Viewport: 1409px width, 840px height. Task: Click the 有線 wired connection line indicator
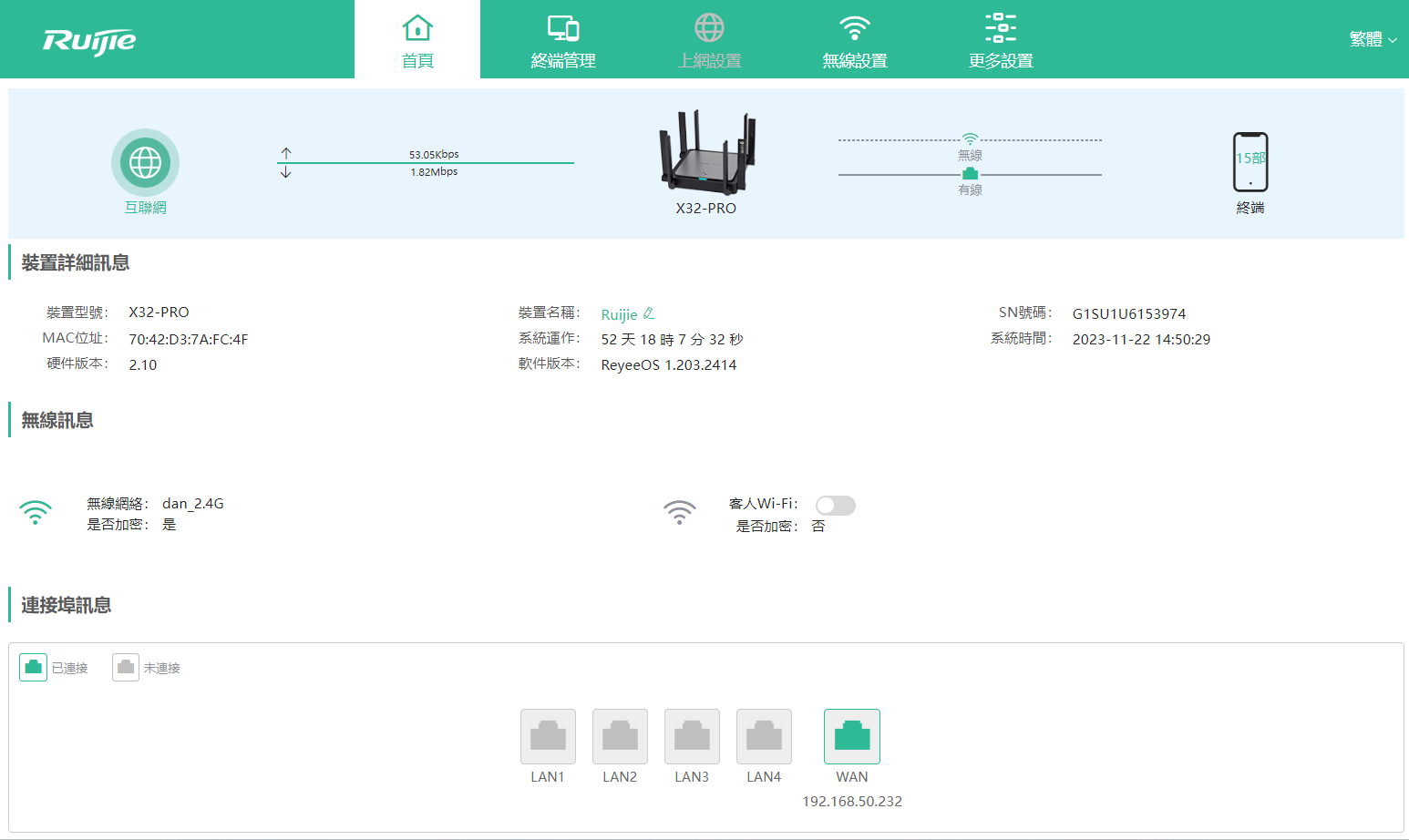[969, 172]
